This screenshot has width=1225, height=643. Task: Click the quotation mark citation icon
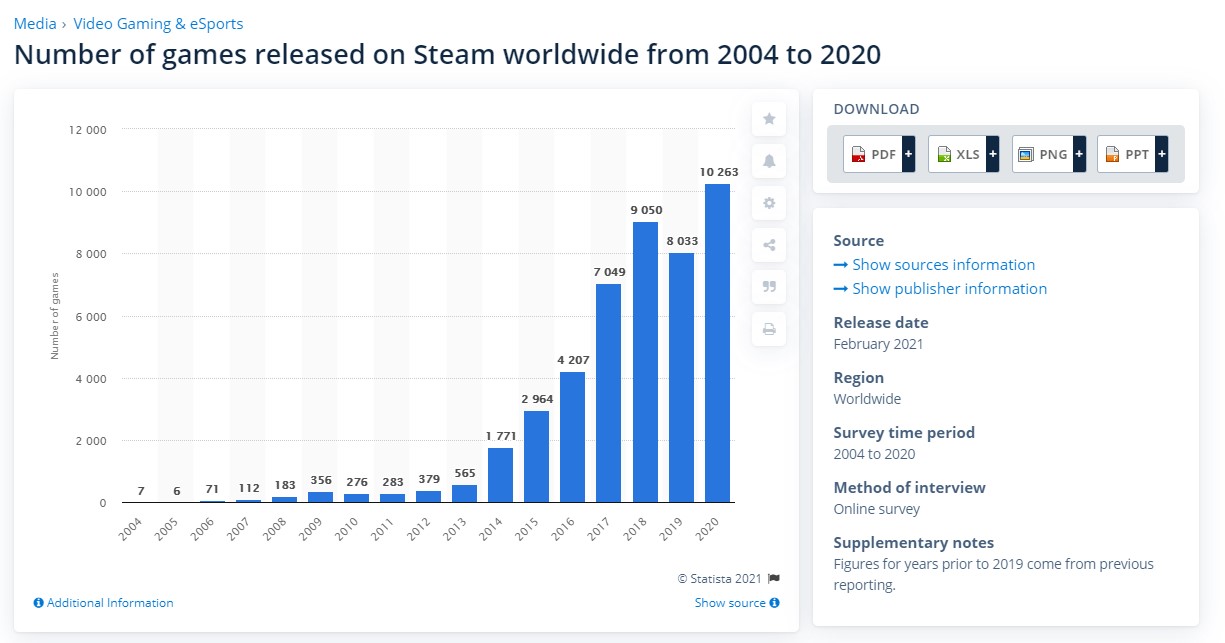tap(769, 287)
